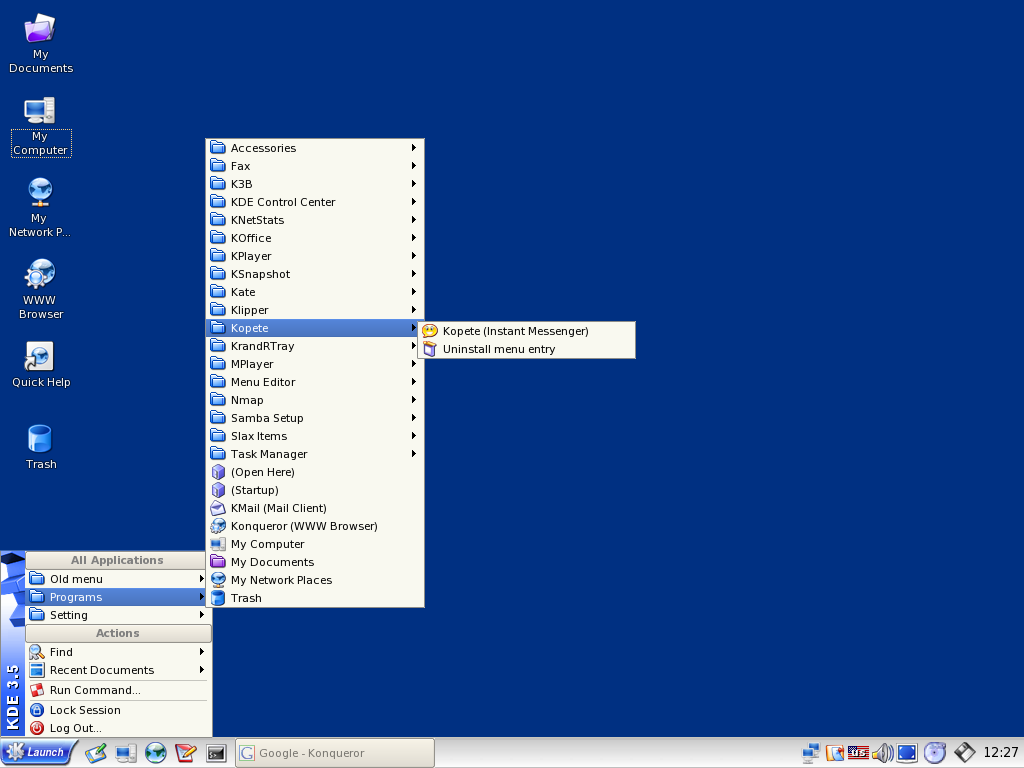The image size is (1024, 768).
Task: Expand the Accessories submenu
Action: [x=315, y=148]
